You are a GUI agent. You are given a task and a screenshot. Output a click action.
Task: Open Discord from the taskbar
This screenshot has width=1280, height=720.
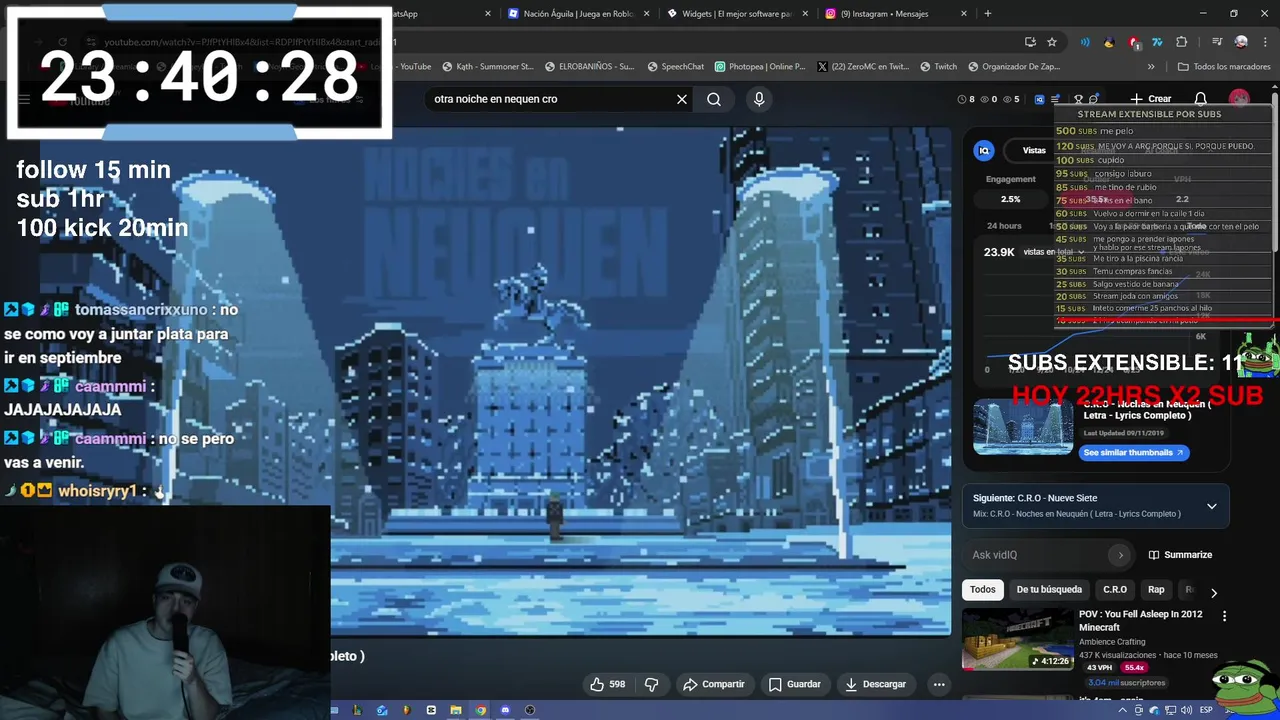point(505,710)
